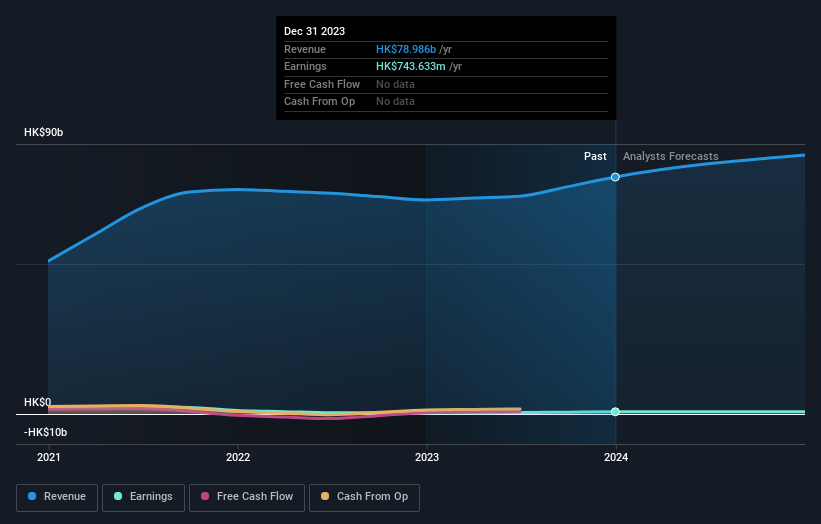
Task: Click the blue Revenue data point marker
Action: 615,177
